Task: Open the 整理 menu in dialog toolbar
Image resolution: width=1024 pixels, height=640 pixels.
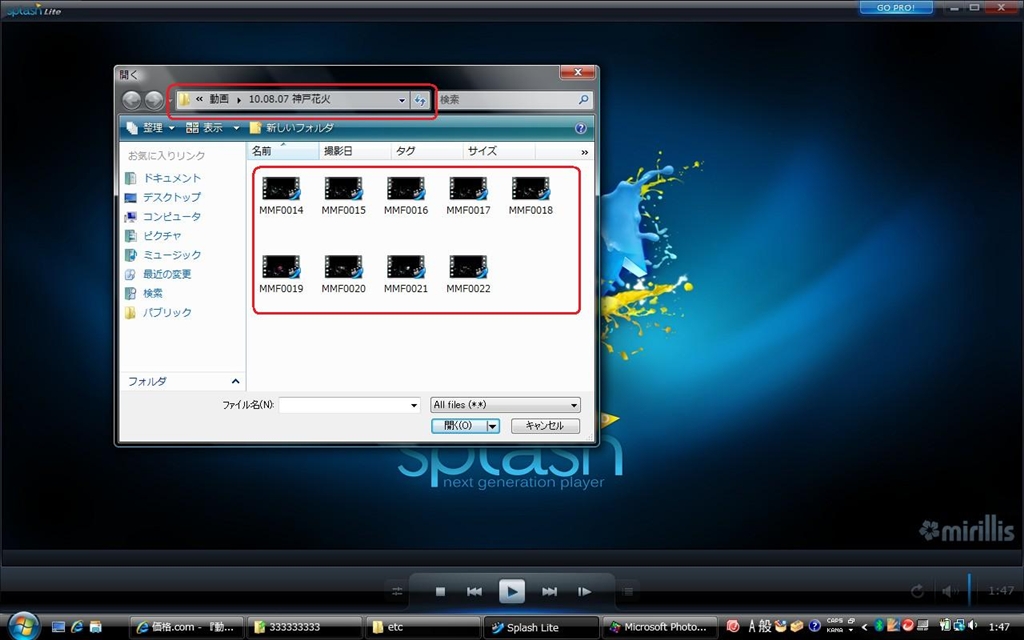Action: (150, 128)
